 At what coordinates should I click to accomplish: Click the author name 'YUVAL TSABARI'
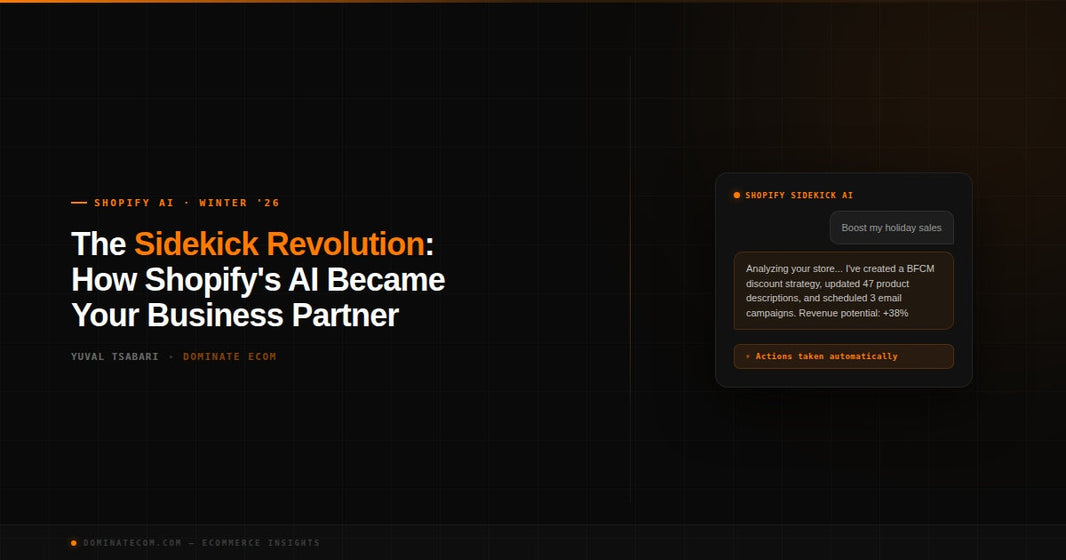[x=115, y=356]
